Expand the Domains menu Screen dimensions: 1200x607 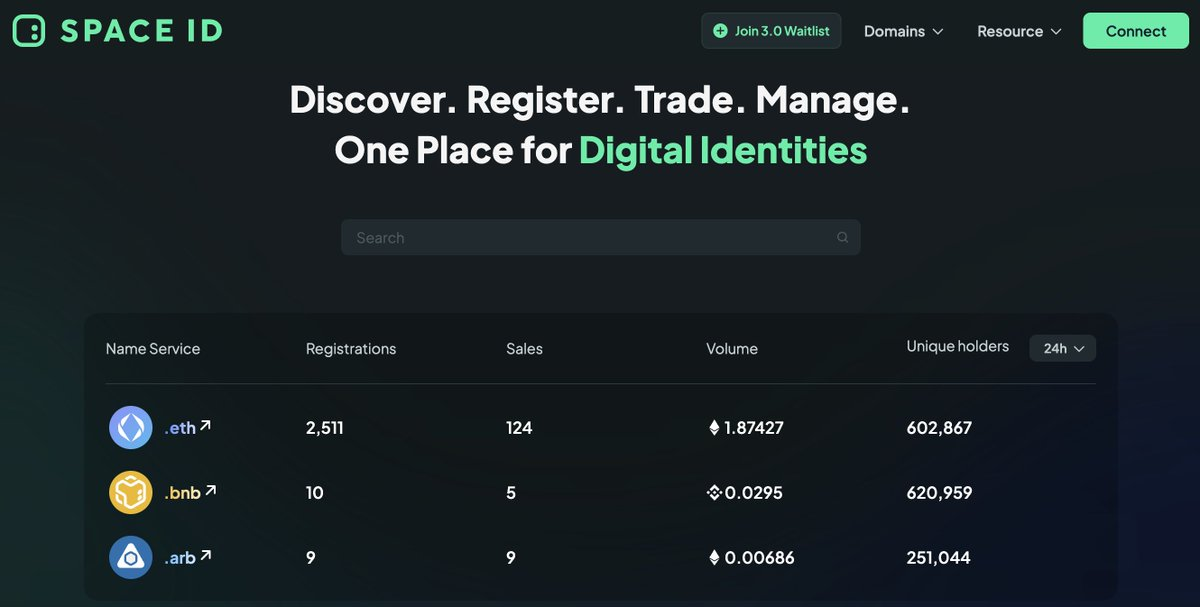pos(903,31)
